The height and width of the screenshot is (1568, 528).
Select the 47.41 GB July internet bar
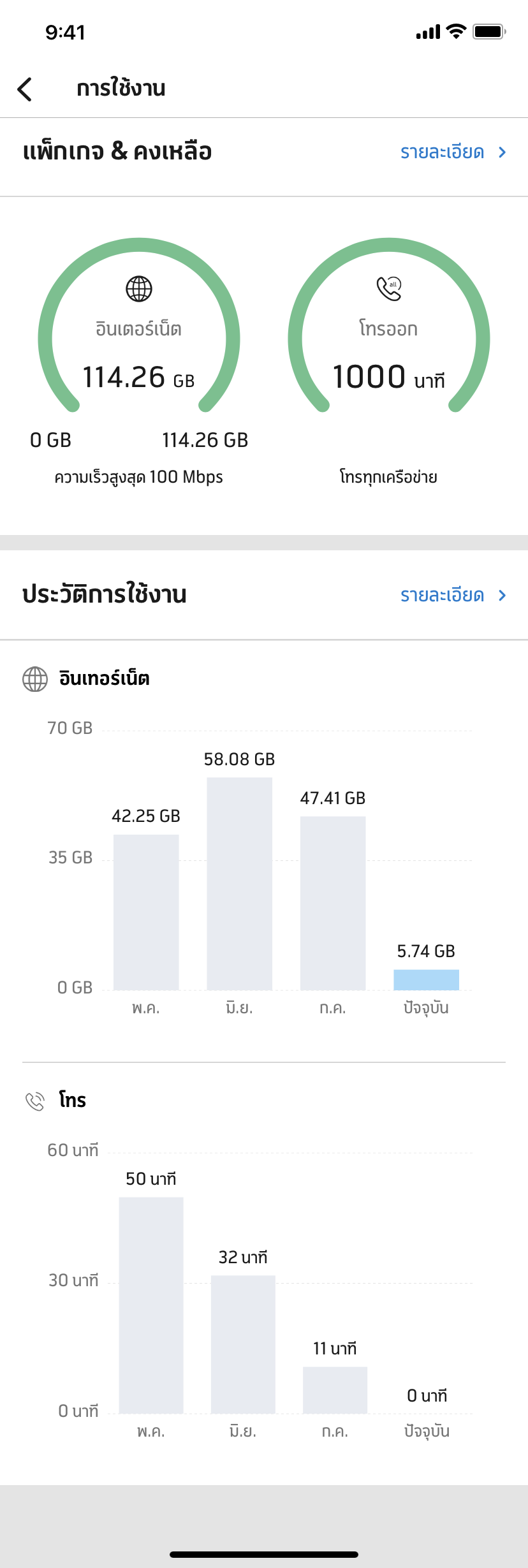[x=333, y=902]
